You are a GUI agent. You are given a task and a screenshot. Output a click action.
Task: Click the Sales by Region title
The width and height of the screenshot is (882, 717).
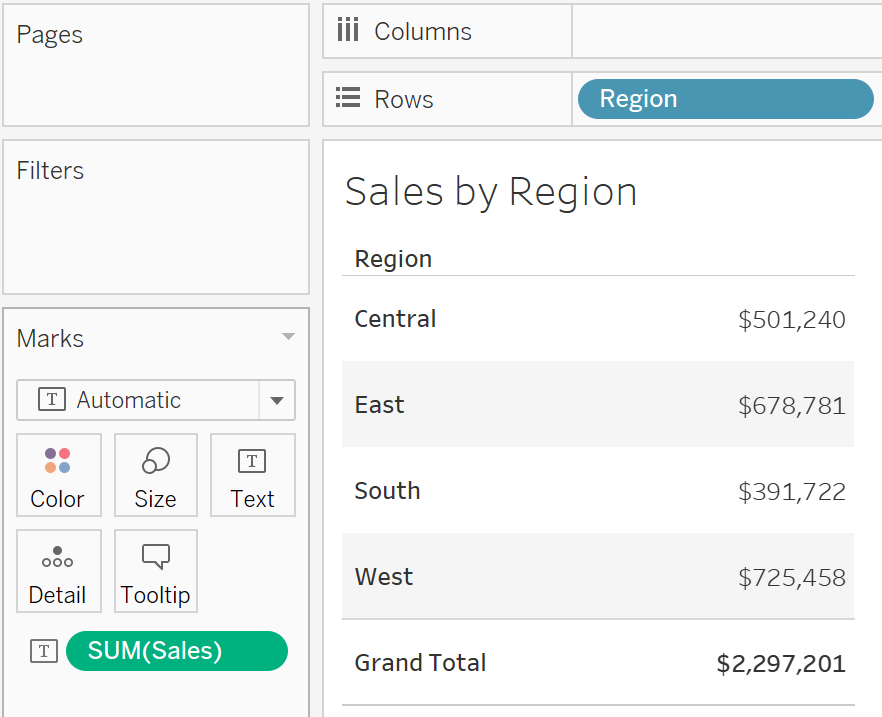click(490, 192)
